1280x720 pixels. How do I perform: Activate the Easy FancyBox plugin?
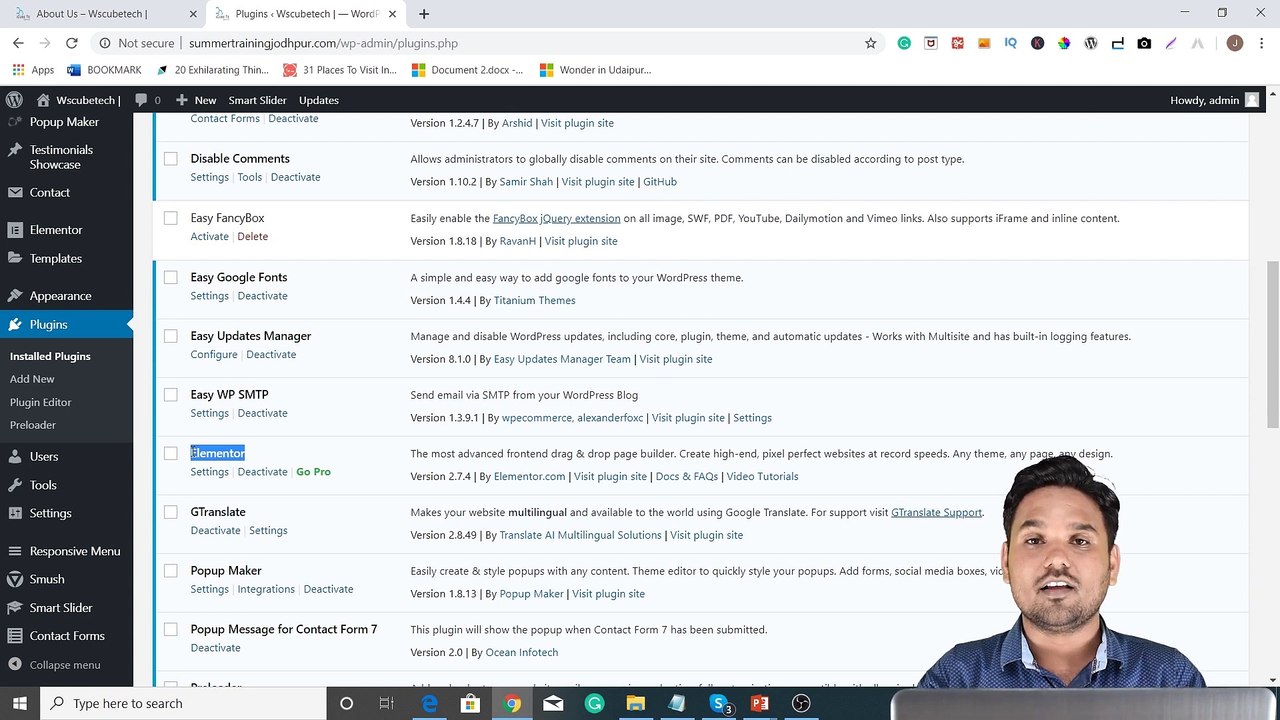[x=209, y=236]
